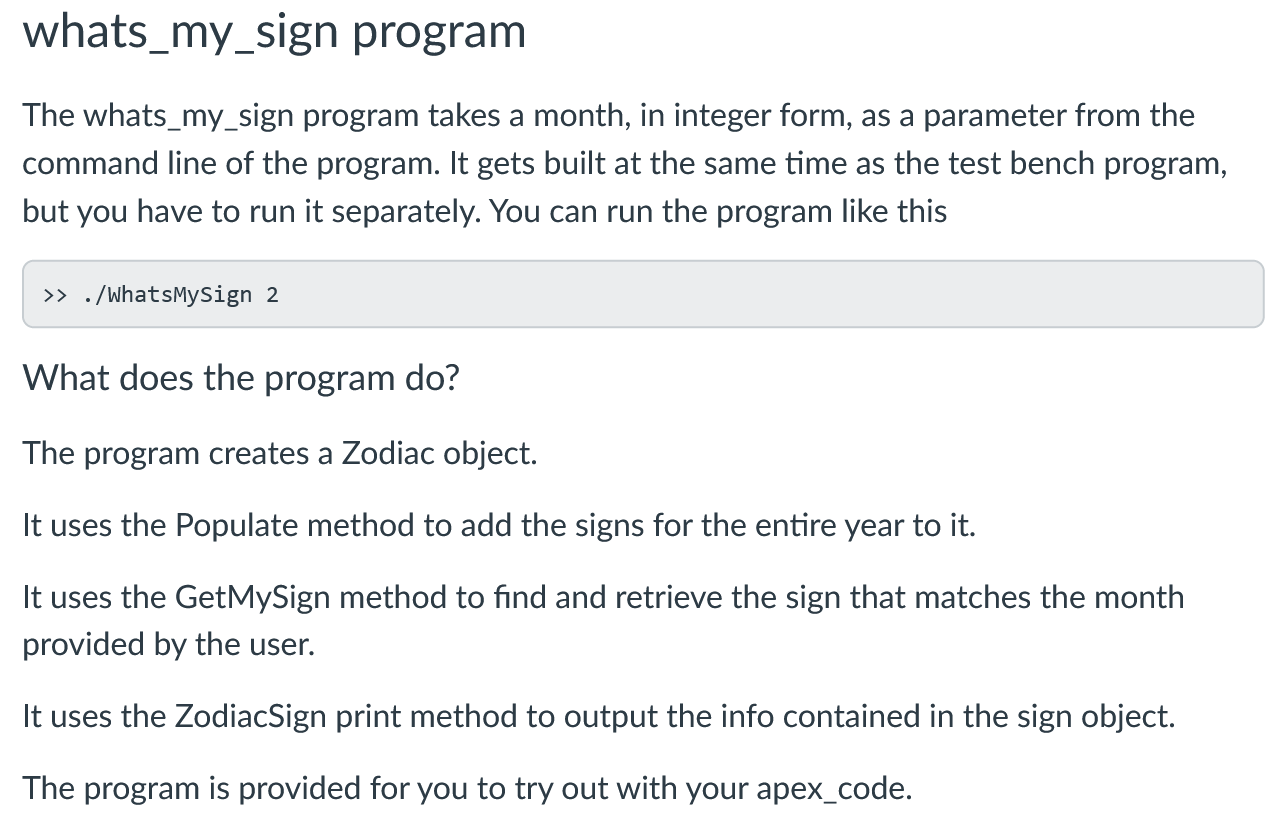
Task: Click the phrase 'provided by the user.'
Action: point(169,645)
